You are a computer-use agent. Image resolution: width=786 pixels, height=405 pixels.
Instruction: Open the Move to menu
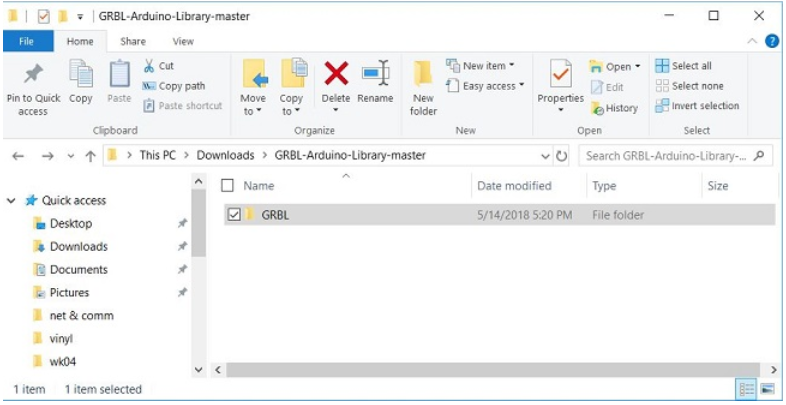coord(253,88)
